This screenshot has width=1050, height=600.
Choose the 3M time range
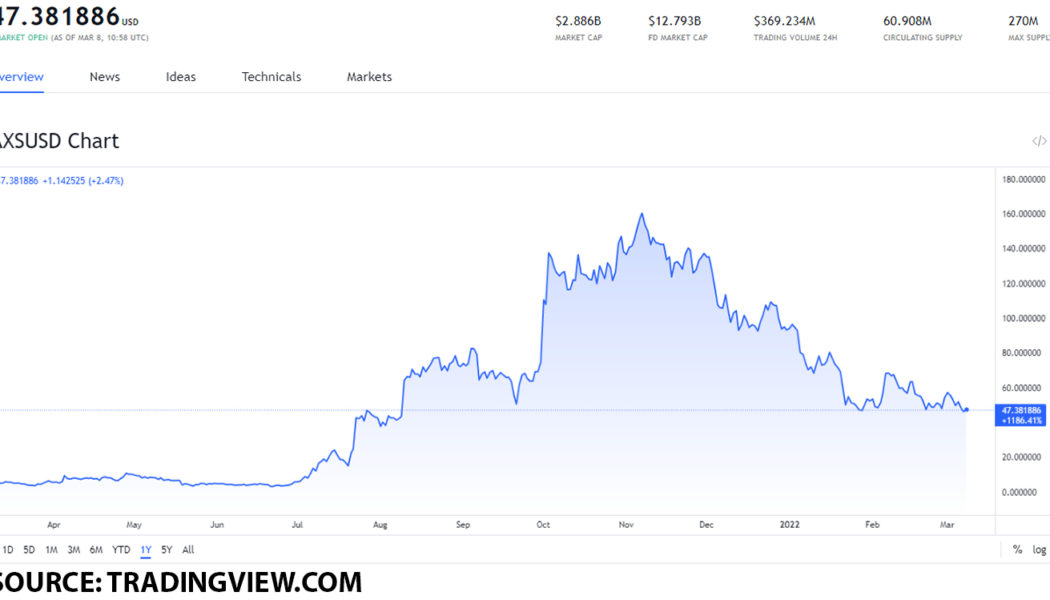73,550
